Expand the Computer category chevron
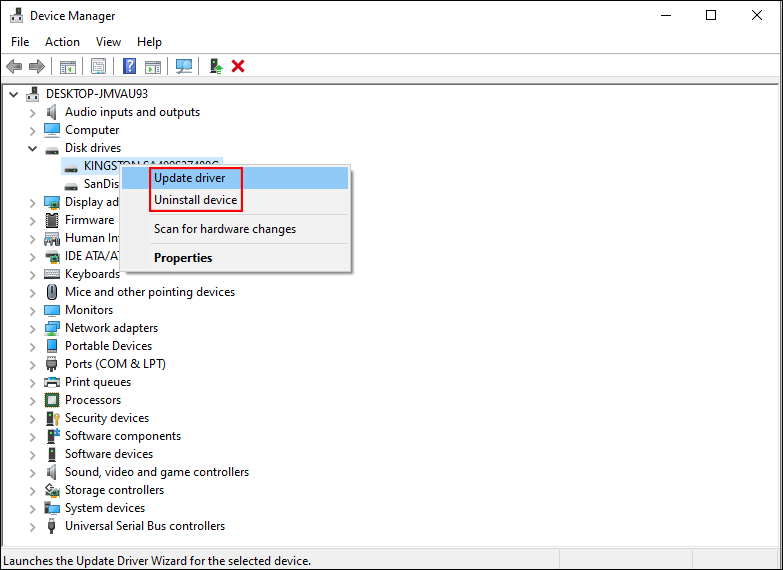 (33, 131)
